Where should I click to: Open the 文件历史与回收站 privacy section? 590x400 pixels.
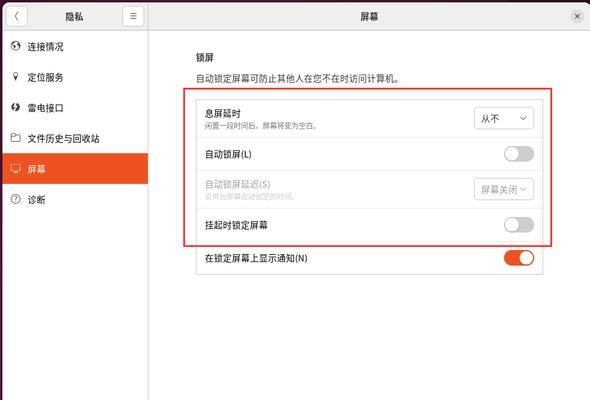pos(75,138)
